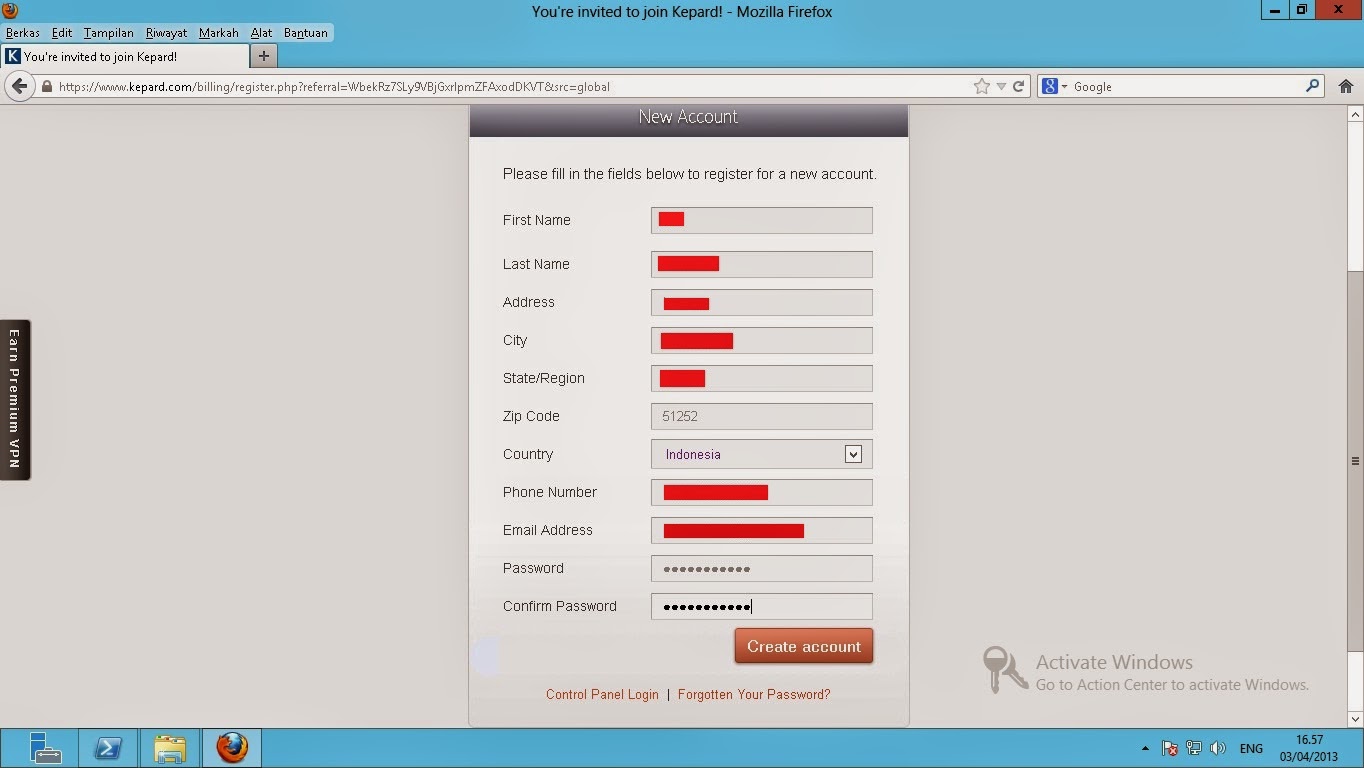Open the Control Panel Login link
The width and height of the screenshot is (1364, 768).
602,694
